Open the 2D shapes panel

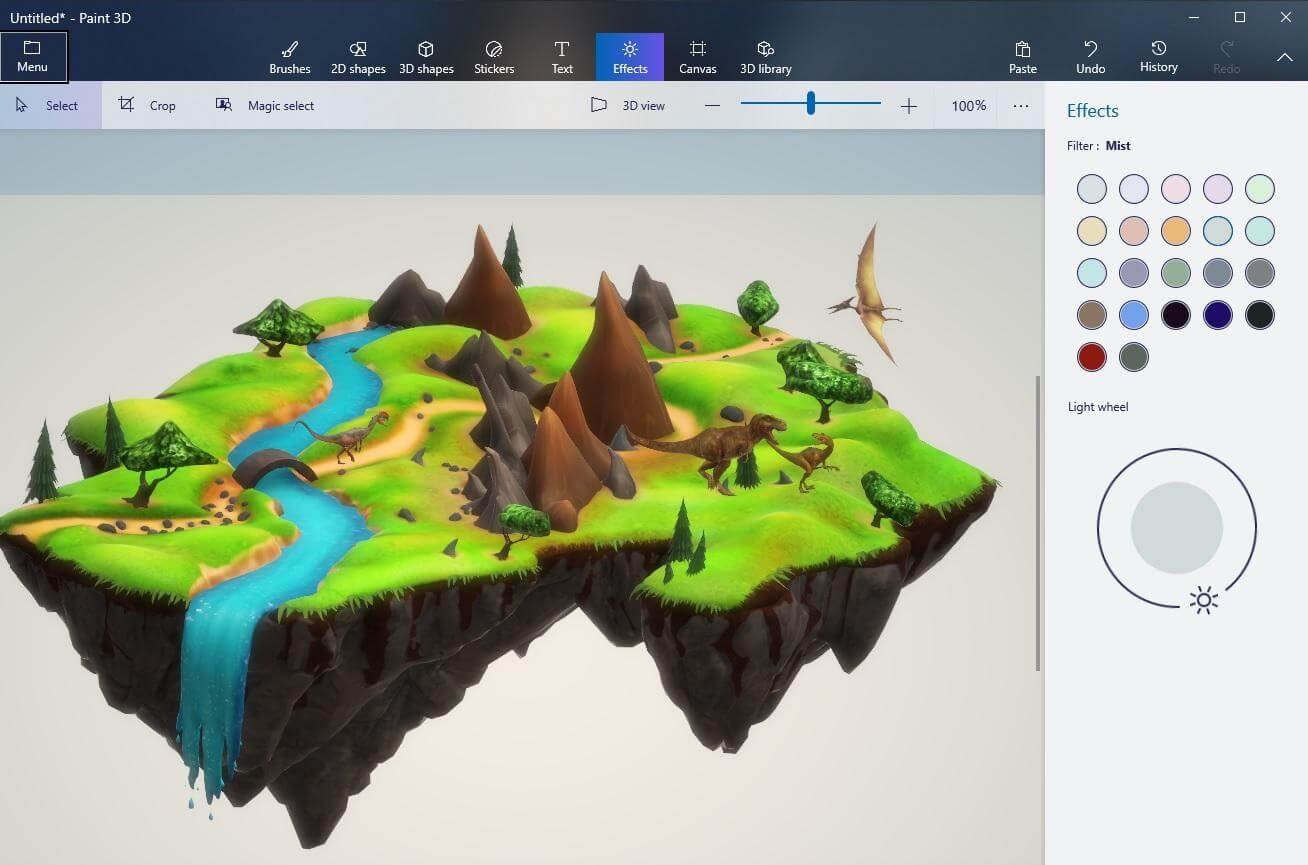[358, 57]
